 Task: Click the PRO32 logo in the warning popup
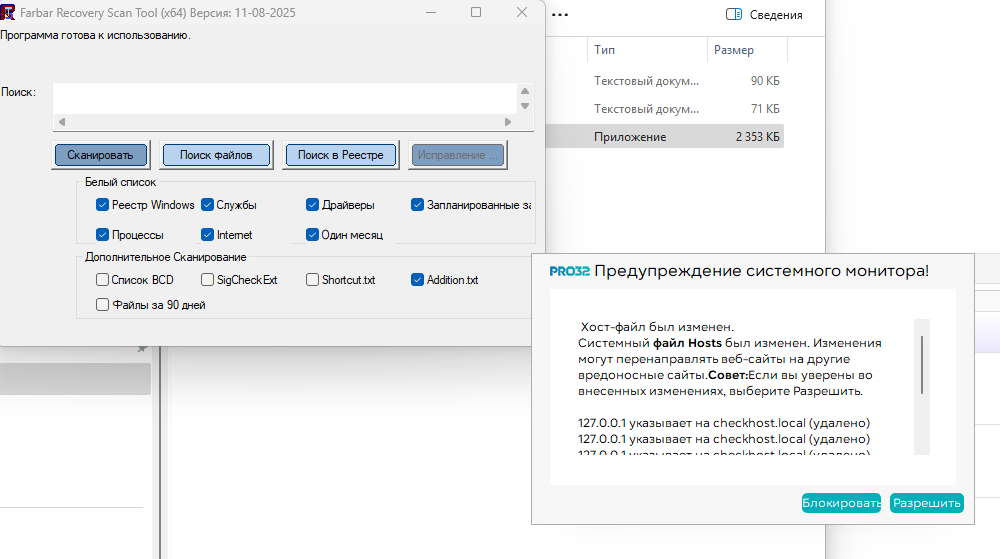point(570,271)
